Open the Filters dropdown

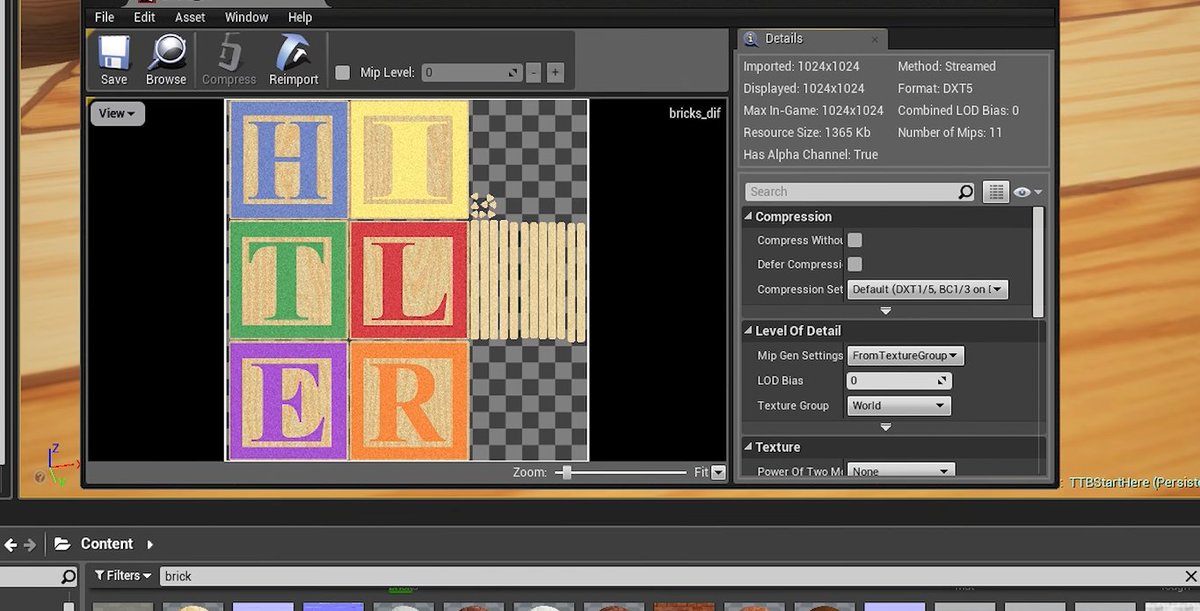click(x=125, y=576)
